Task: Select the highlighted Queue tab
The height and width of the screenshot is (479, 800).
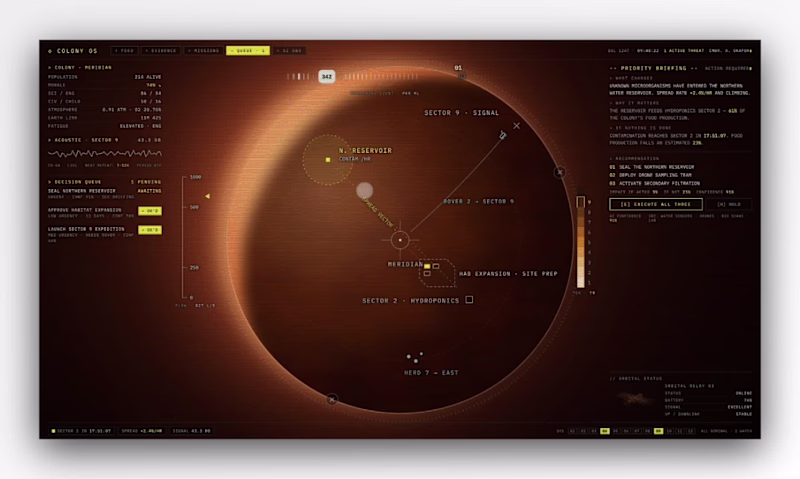Action: pos(248,51)
